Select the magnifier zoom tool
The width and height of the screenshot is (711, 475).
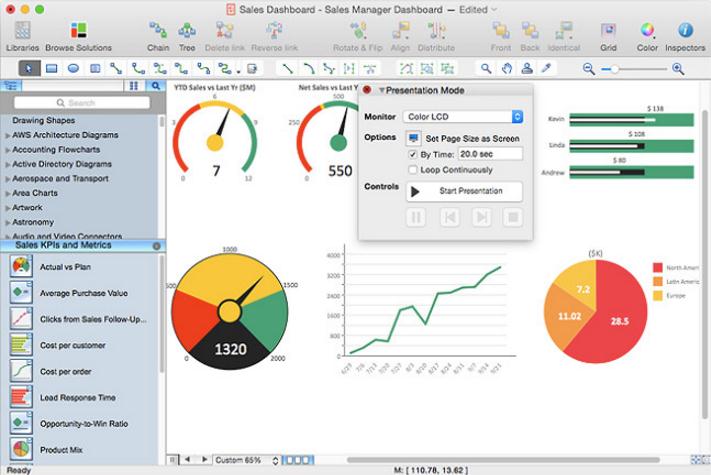[x=486, y=68]
